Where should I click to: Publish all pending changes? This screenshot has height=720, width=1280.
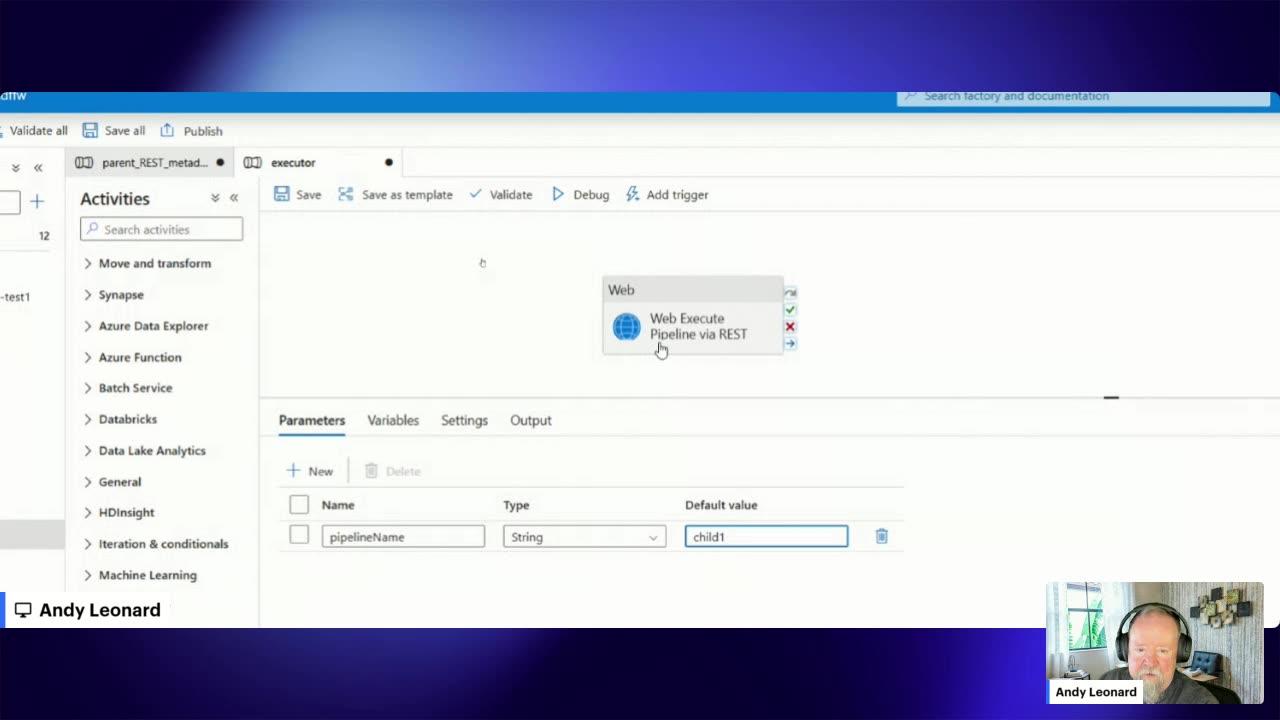[x=191, y=131]
